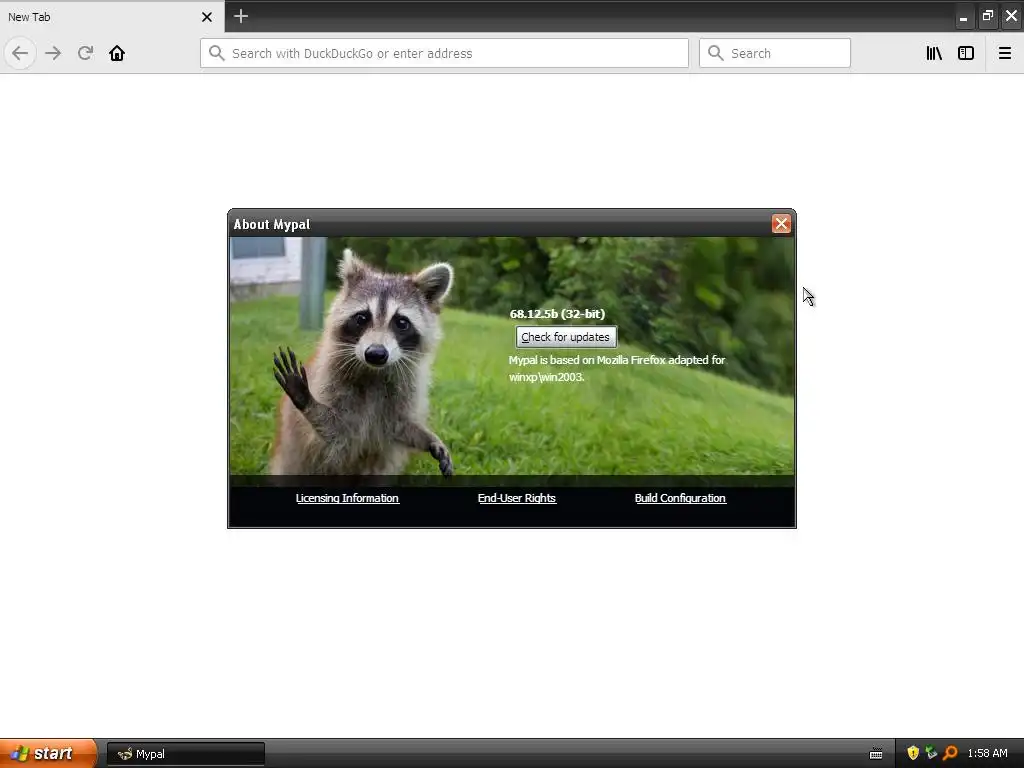Image resolution: width=1024 pixels, height=768 pixels.
Task: Click the magnifier icon in the address bar
Action: pos(217,53)
